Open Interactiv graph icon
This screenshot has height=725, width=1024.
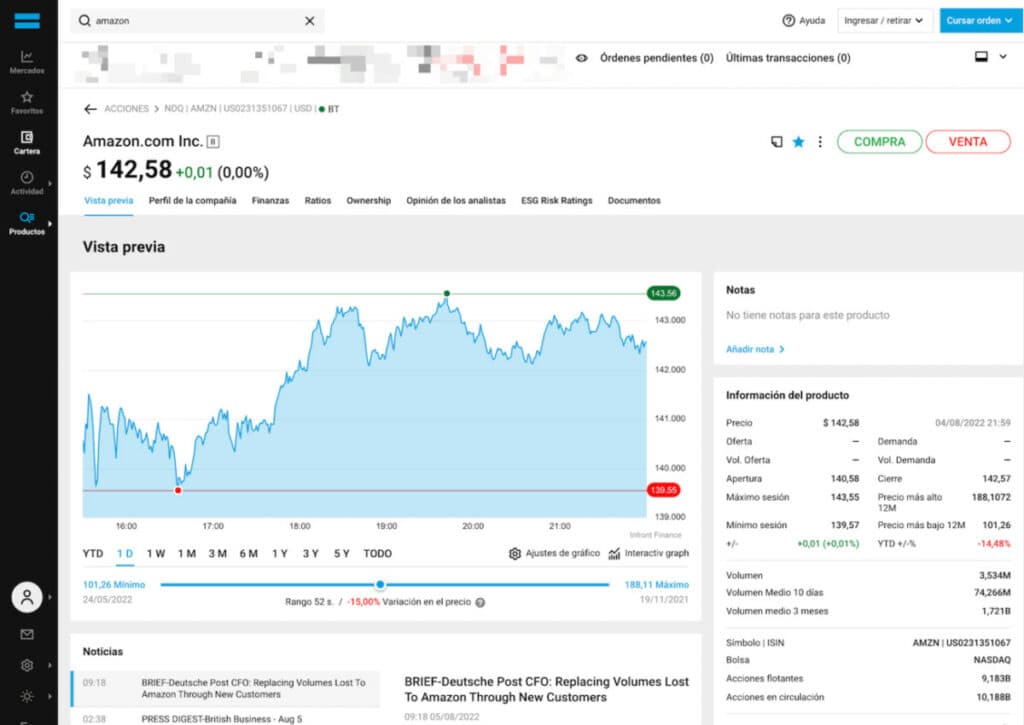coord(614,554)
